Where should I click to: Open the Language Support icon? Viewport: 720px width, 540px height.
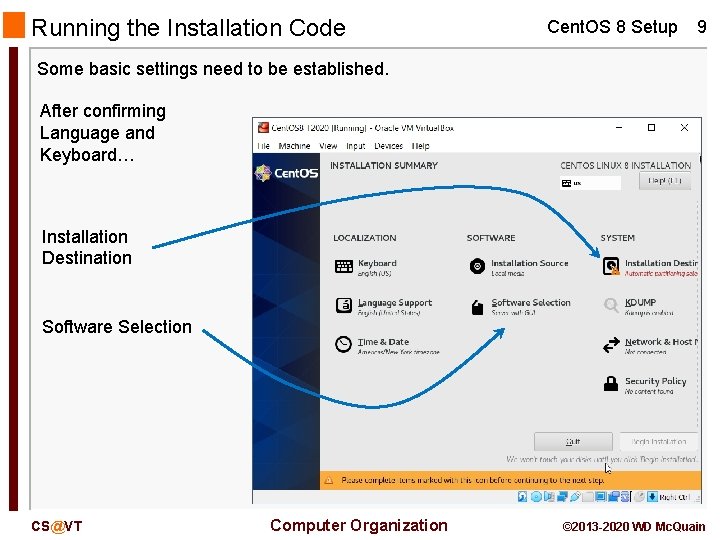(x=343, y=305)
